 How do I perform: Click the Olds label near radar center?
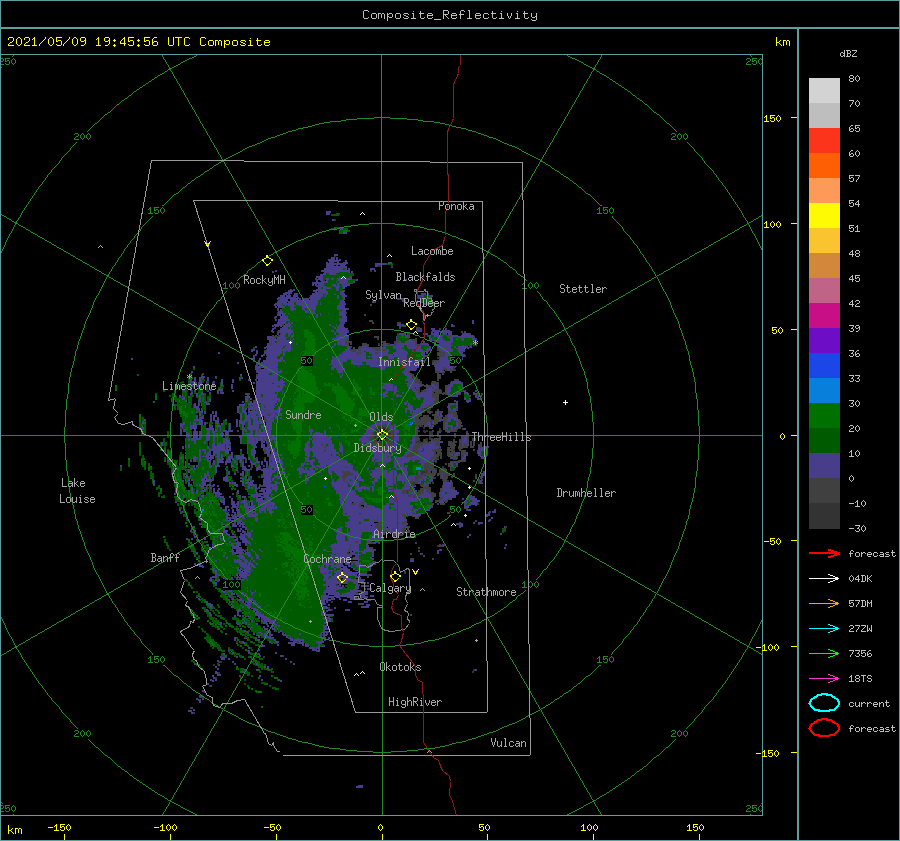[x=381, y=417]
